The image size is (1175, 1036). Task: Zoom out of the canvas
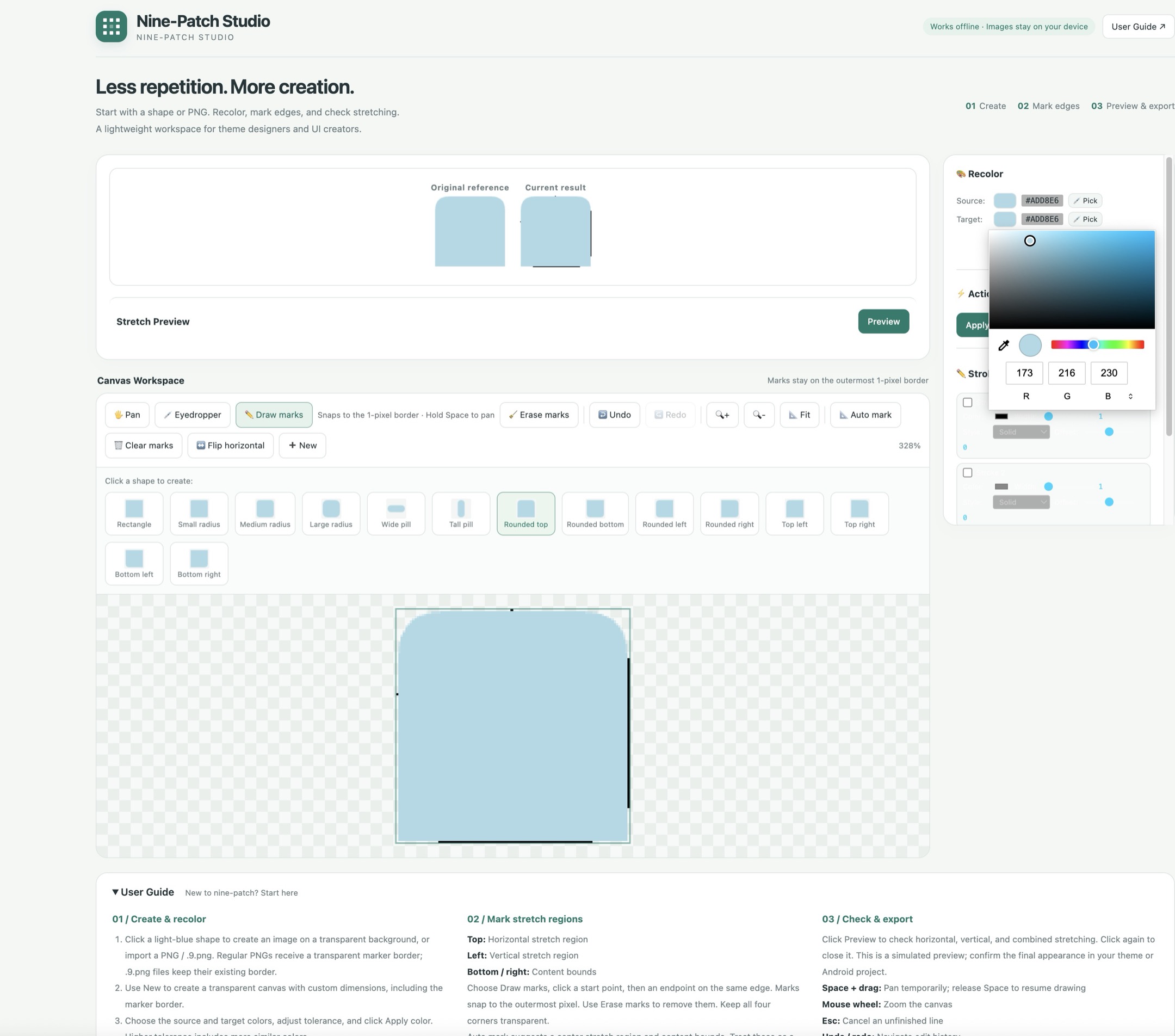point(759,415)
